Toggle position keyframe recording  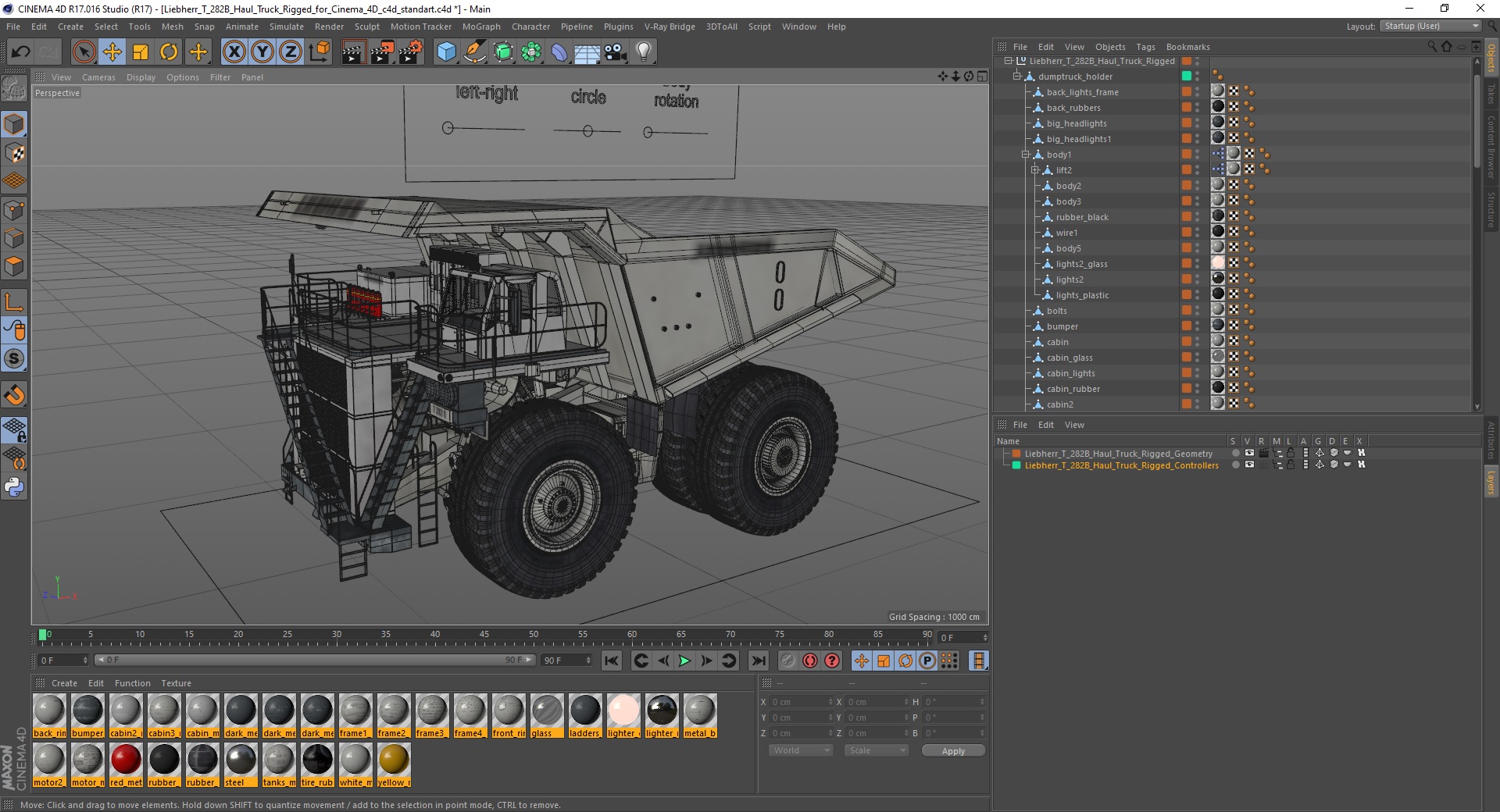tap(861, 661)
